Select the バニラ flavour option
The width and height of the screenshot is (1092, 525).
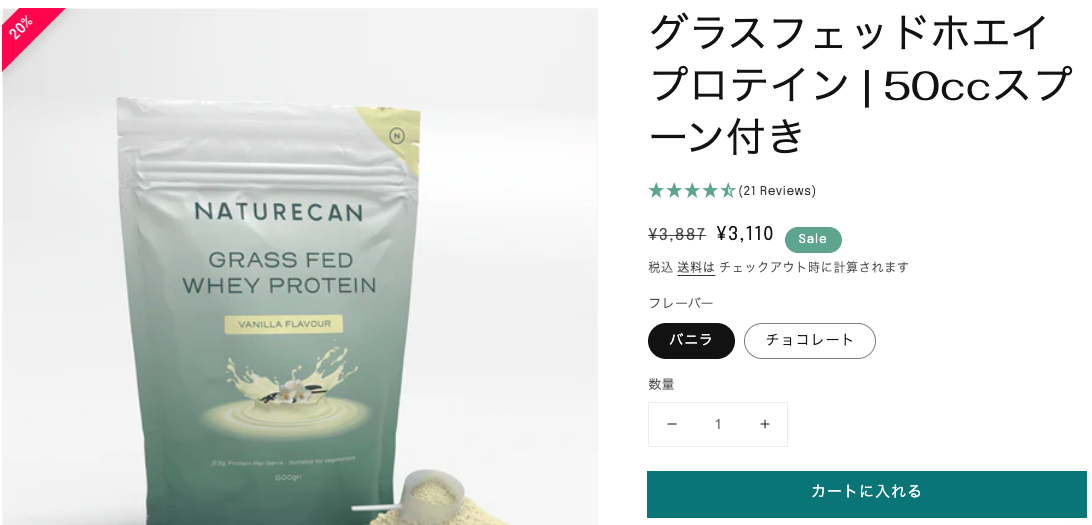pyautogui.click(x=691, y=340)
